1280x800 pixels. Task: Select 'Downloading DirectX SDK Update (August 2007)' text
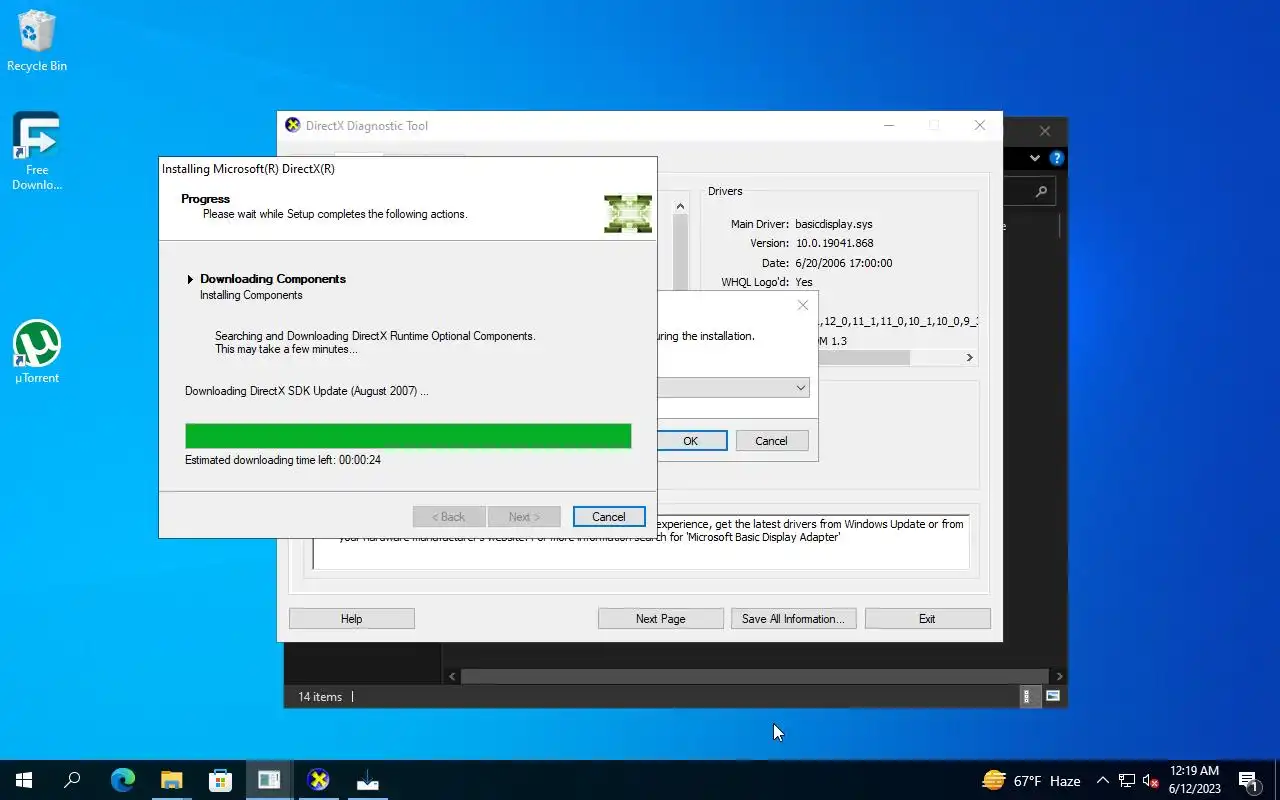306,391
